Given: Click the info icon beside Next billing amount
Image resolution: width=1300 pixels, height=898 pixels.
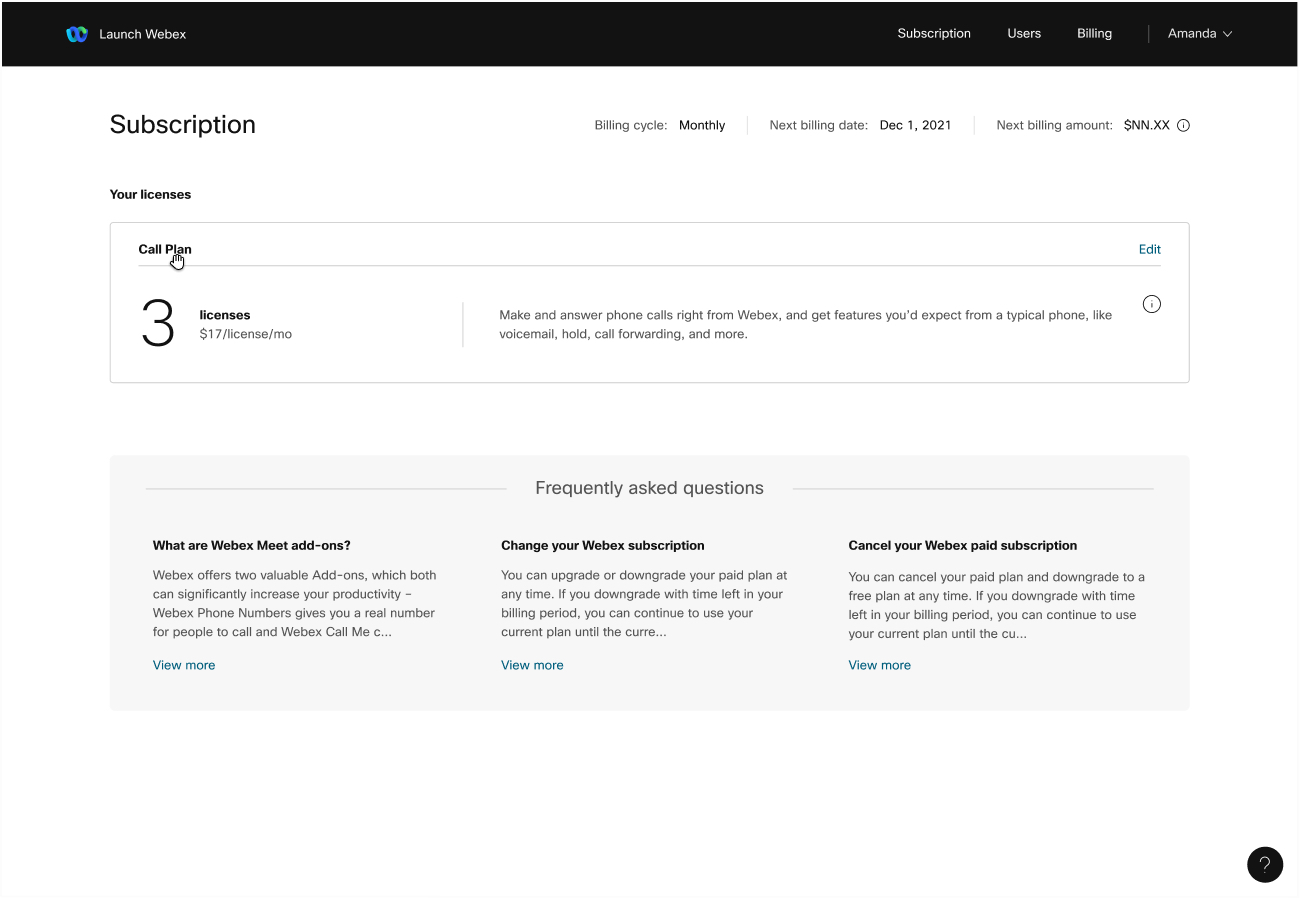Looking at the screenshot, I should click(x=1183, y=126).
